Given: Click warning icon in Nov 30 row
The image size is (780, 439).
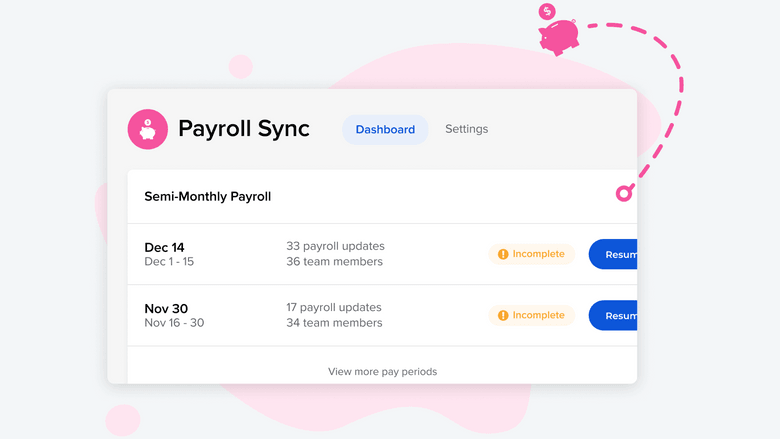Looking at the screenshot, I should pos(503,315).
